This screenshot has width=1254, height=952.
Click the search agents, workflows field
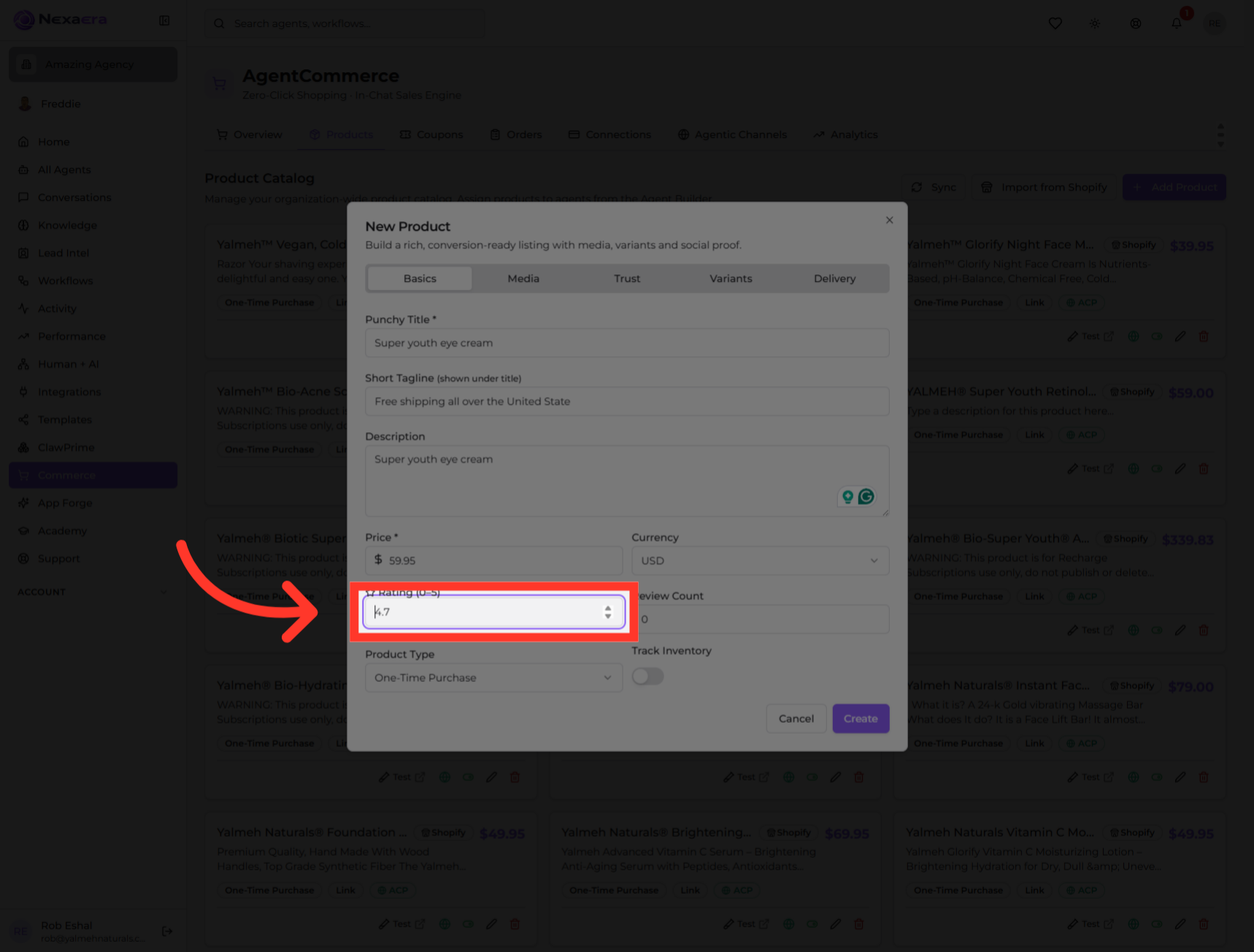pos(345,23)
